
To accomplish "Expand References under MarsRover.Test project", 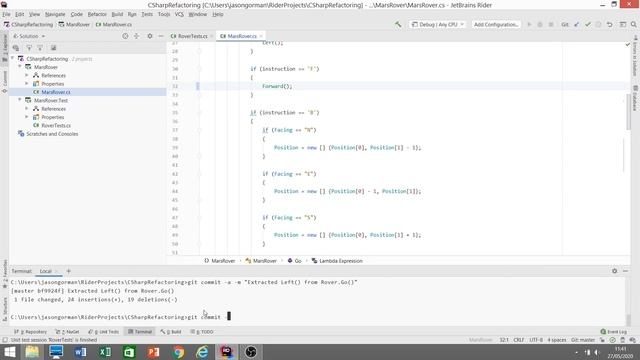I will [x=27, y=109].
